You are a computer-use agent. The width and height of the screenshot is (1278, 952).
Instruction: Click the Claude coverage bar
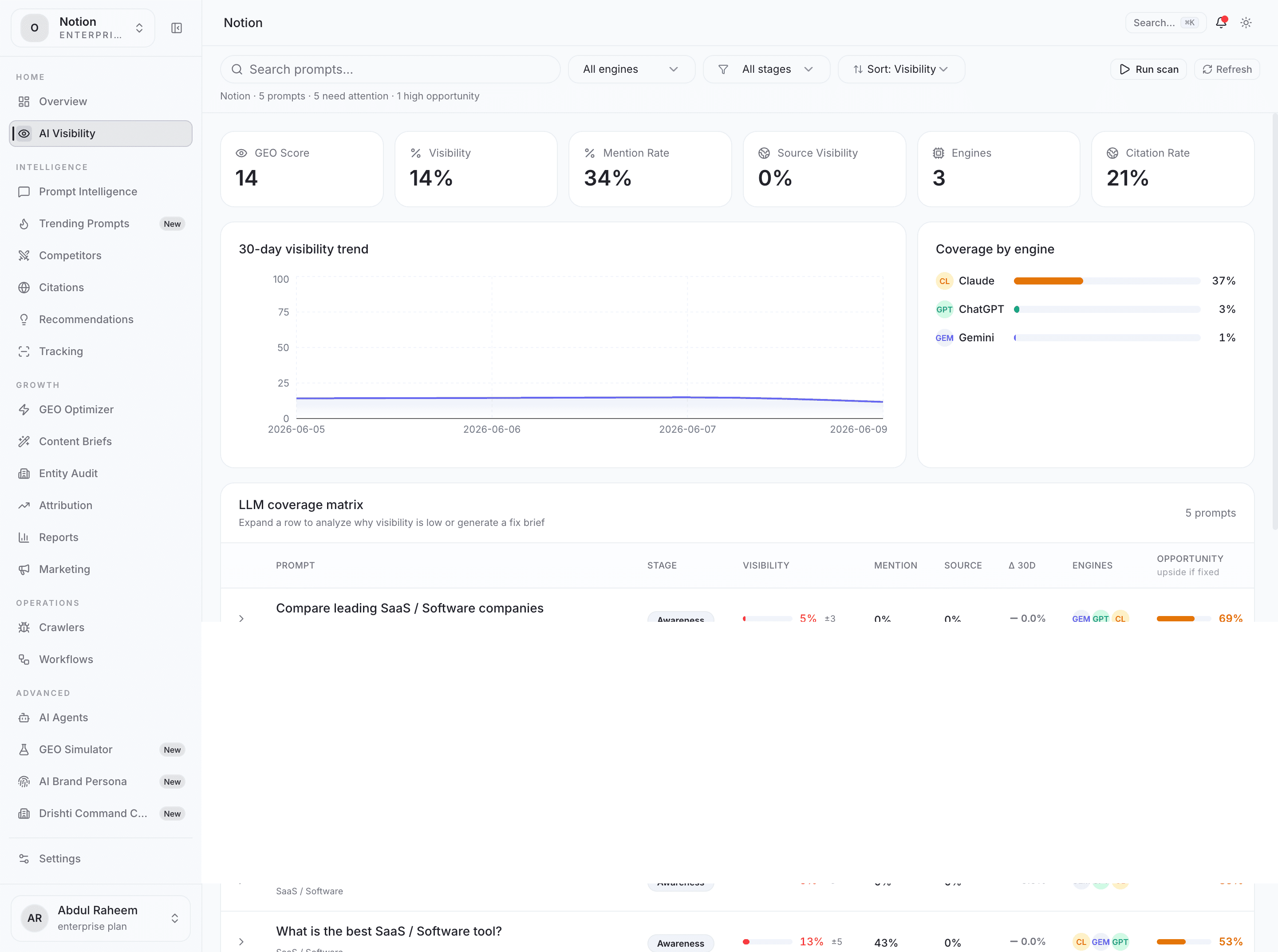point(1107,281)
